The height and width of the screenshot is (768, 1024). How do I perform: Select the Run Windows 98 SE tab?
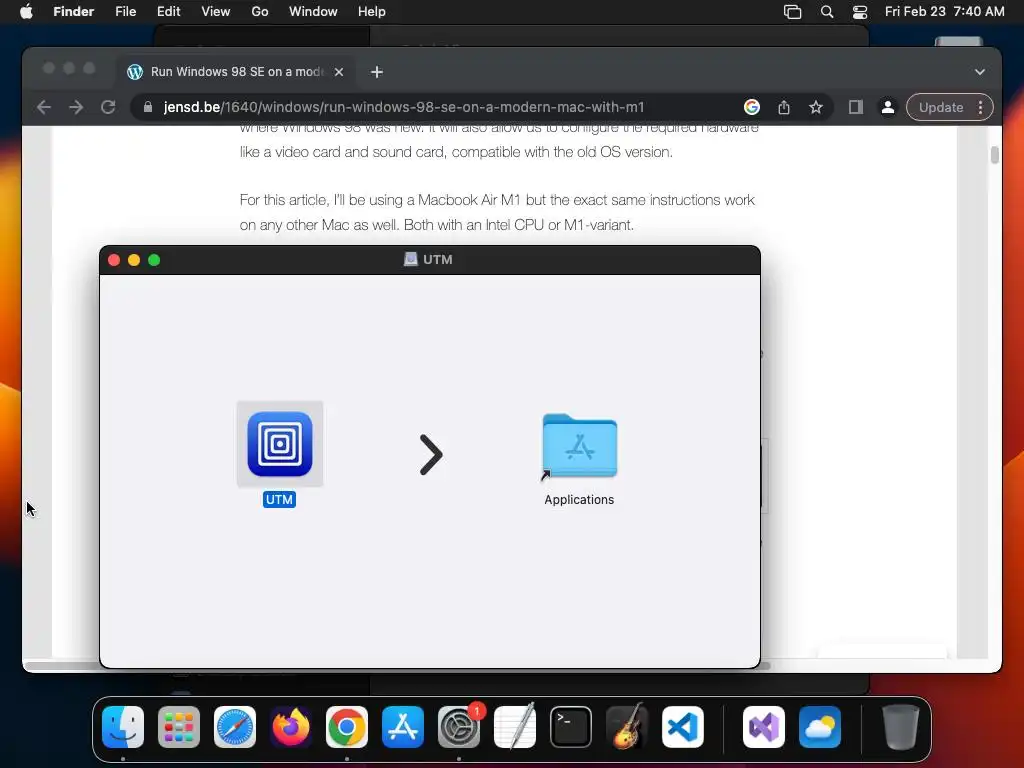pyautogui.click(x=236, y=72)
